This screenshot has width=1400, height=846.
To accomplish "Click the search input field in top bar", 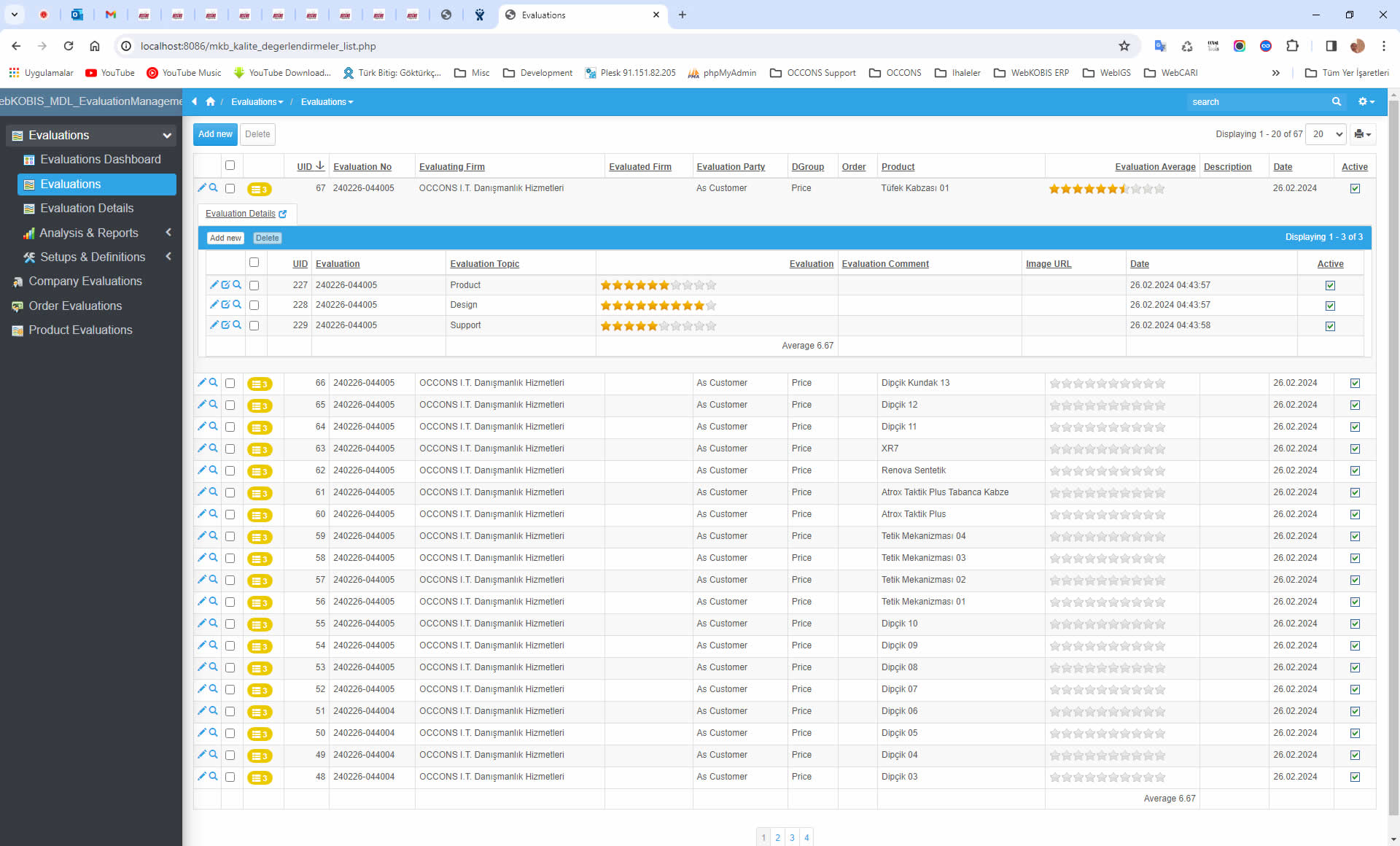I will coord(1257,102).
